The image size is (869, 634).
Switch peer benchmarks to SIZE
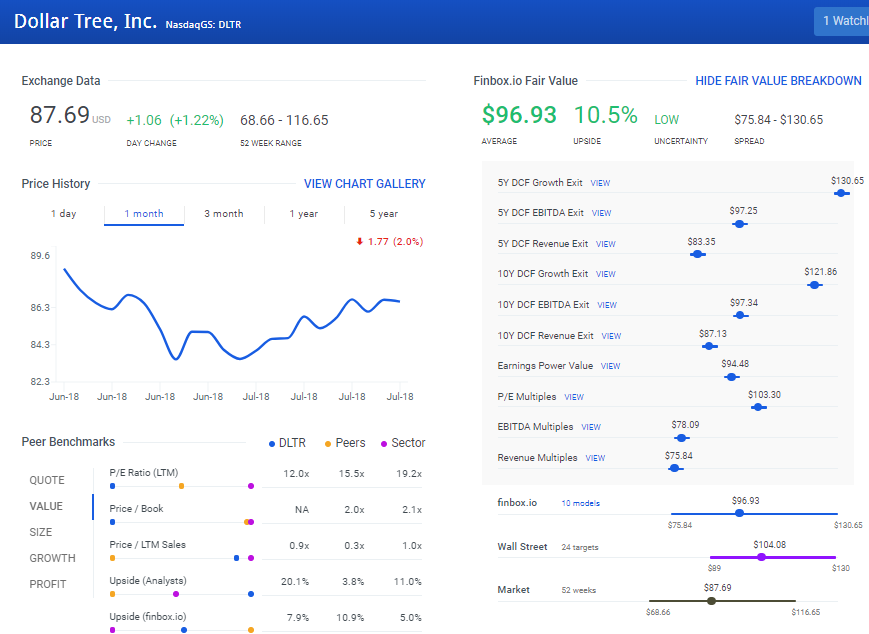40,533
